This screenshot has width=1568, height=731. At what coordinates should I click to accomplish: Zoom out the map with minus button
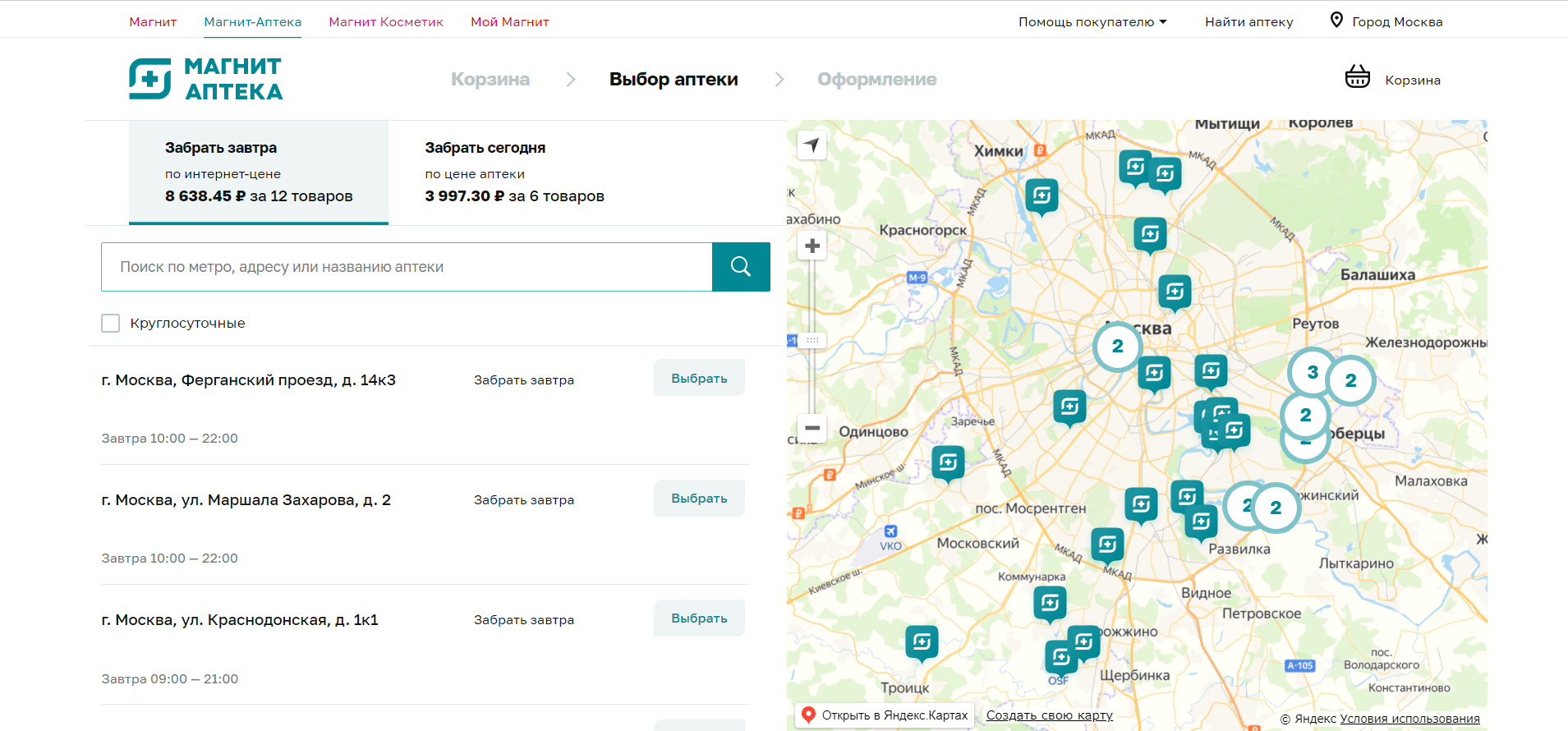click(812, 428)
